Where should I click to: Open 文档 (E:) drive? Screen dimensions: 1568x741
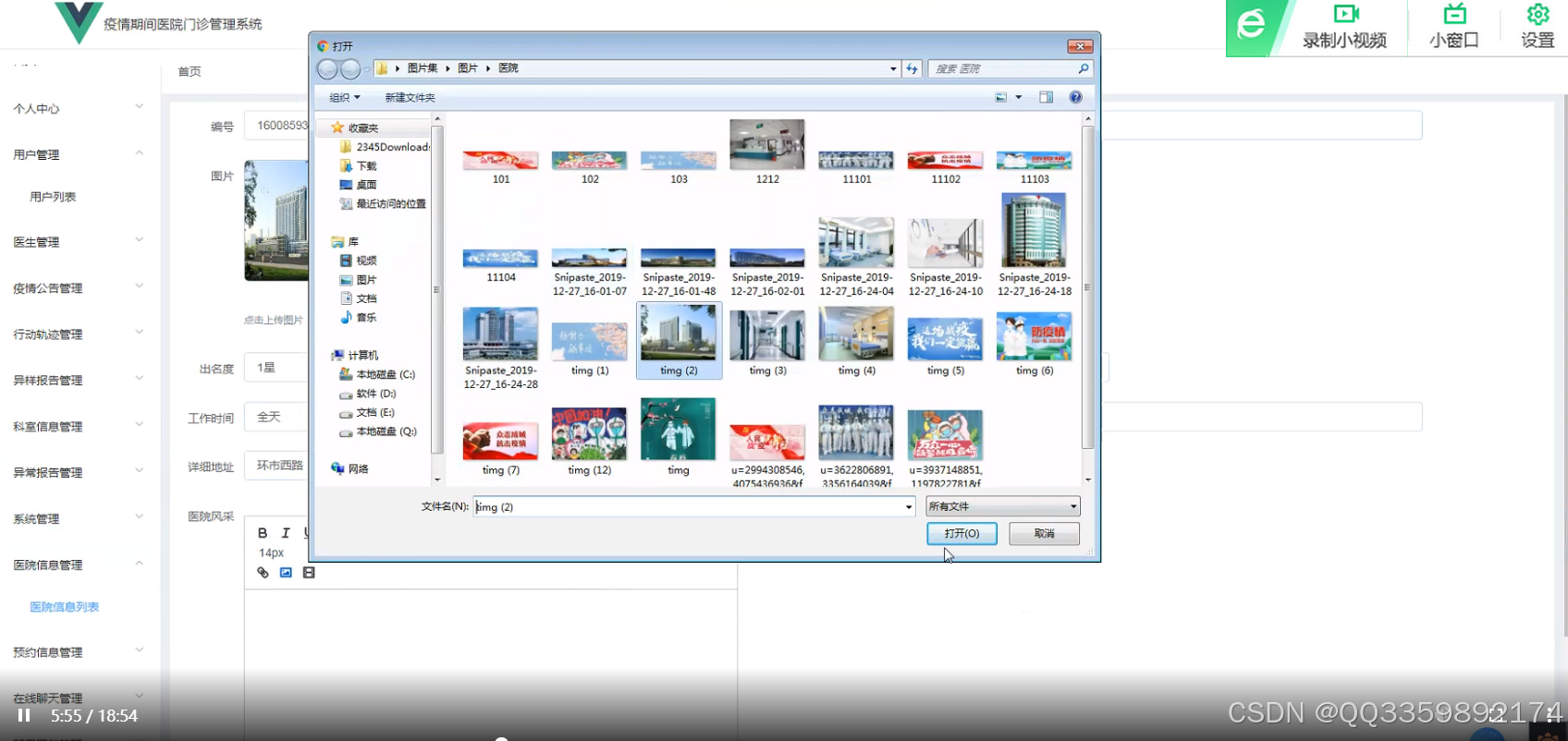click(x=367, y=413)
